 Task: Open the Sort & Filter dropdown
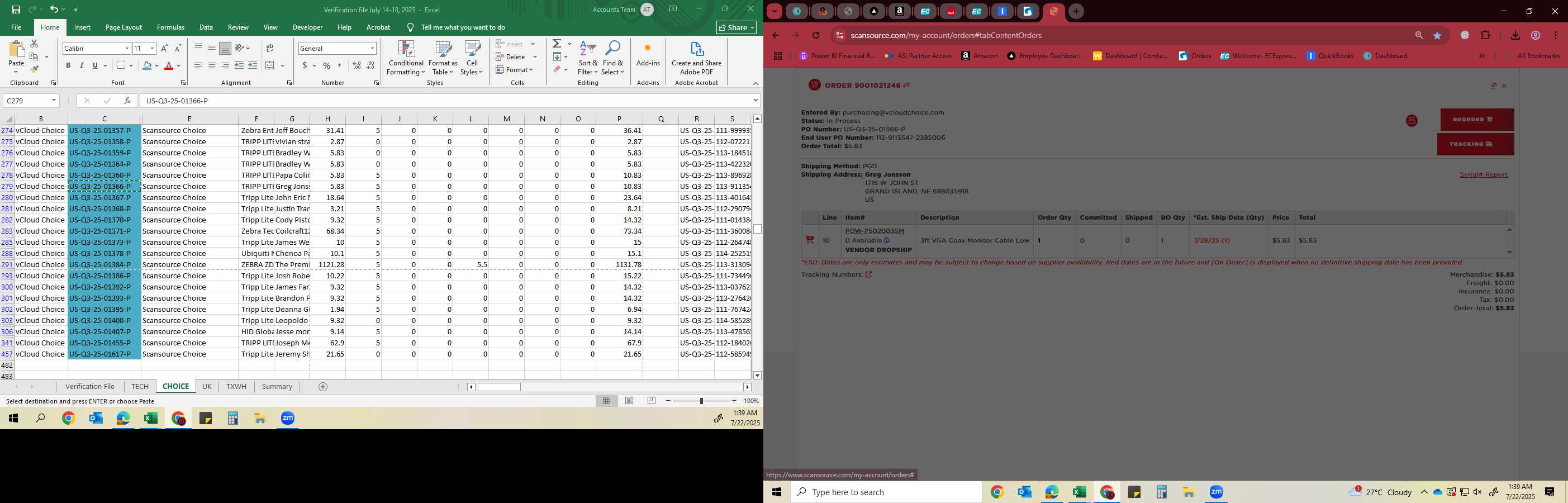[x=588, y=59]
